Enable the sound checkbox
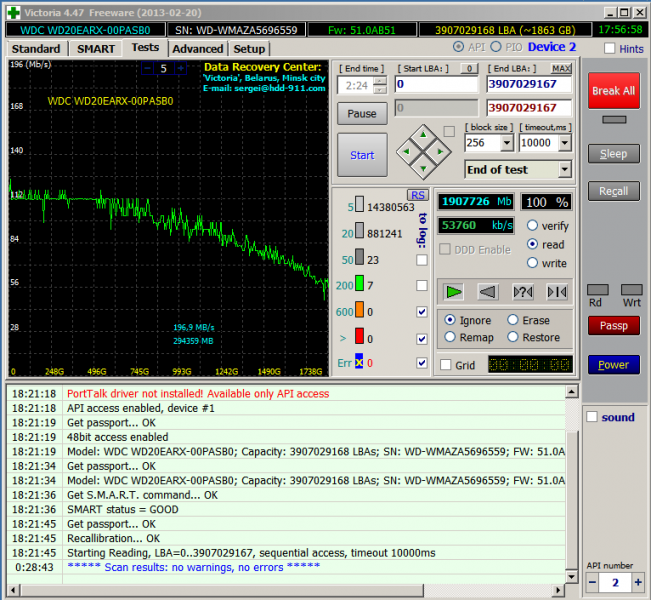The image size is (651, 600). 592,417
